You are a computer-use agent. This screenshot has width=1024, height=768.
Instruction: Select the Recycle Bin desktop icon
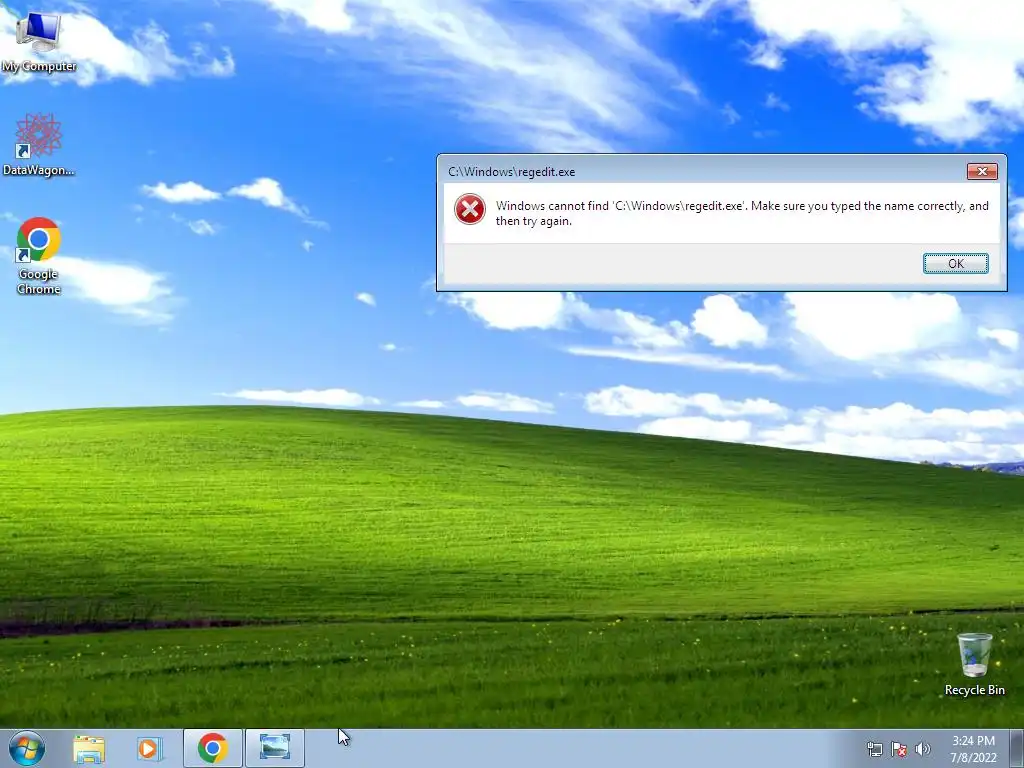point(974,664)
